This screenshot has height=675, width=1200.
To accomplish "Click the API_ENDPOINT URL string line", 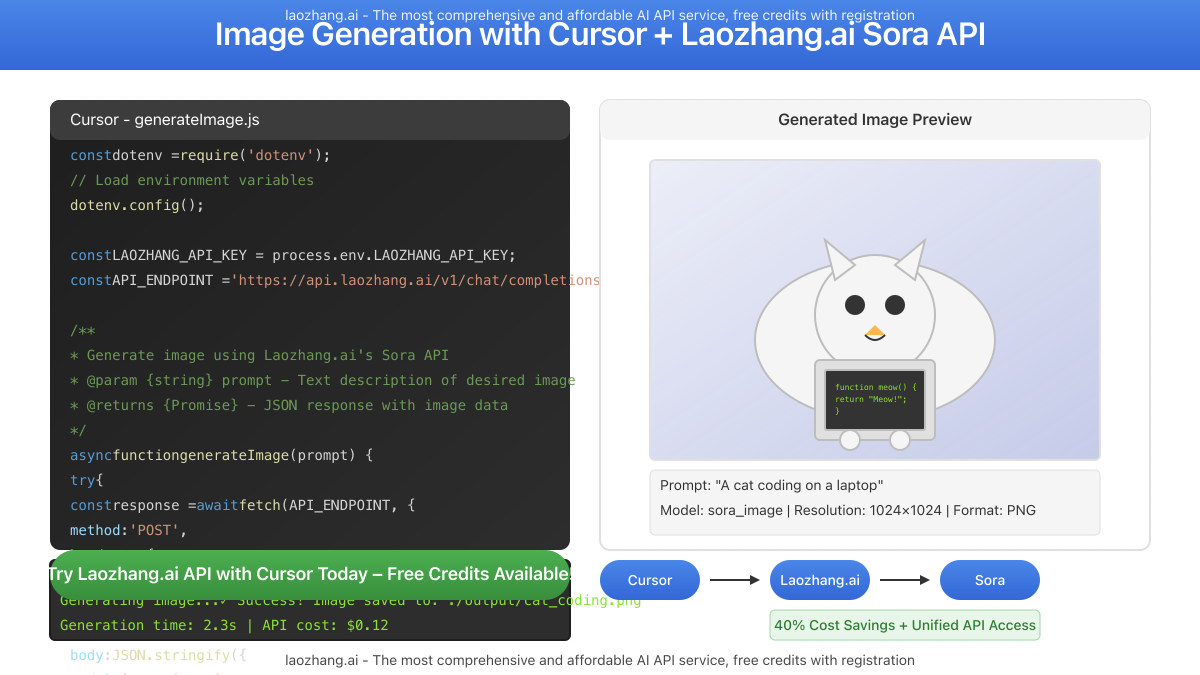I will (335, 280).
